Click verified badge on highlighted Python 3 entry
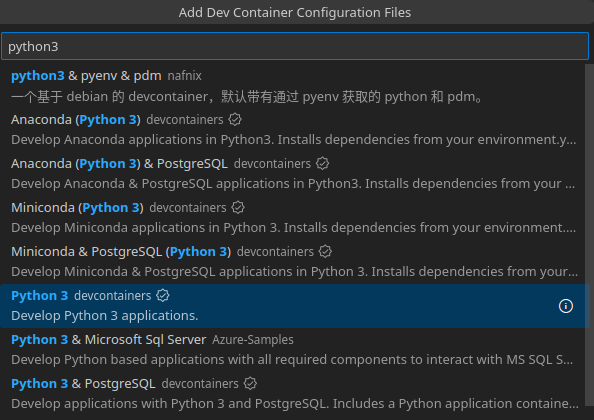594x420 pixels. [x=163, y=295]
